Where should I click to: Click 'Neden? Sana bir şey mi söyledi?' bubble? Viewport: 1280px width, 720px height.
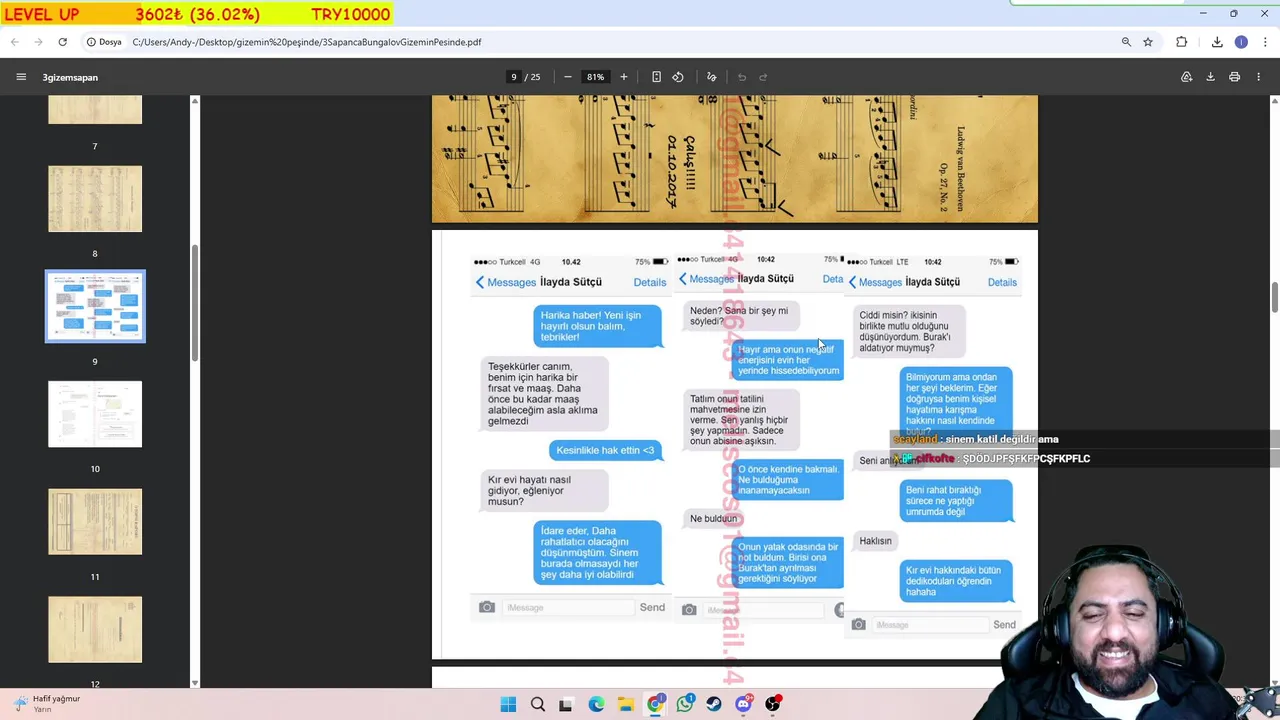[741, 316]
